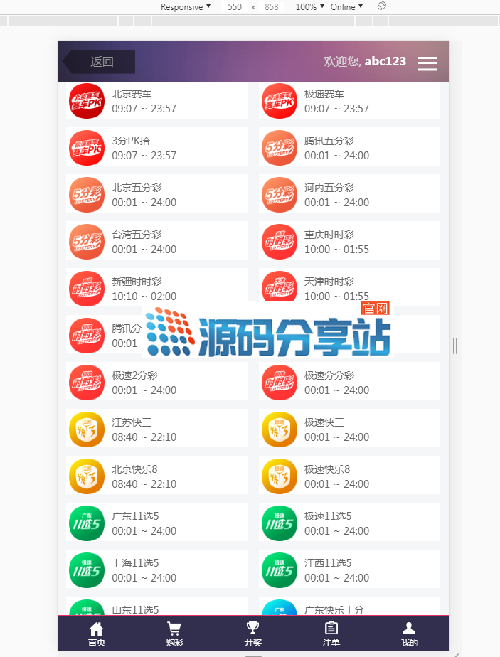The width and height of the screenshot is (500, 657).
Task: Click 江苏快三 08:40 - 22:10 hours
Action: click(x=144, y=437)
